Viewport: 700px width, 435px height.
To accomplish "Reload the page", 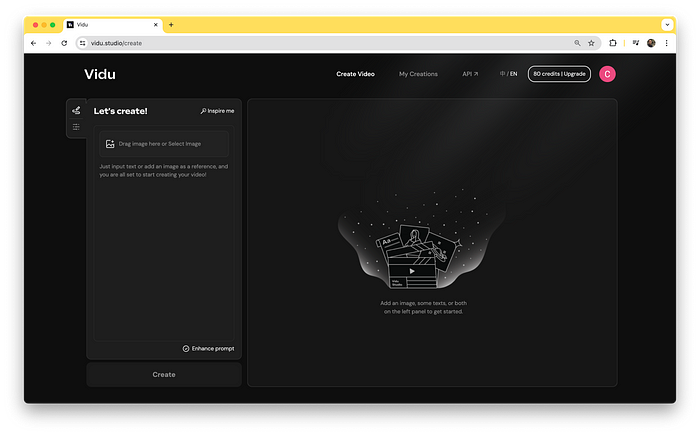I will coord(64,43).
